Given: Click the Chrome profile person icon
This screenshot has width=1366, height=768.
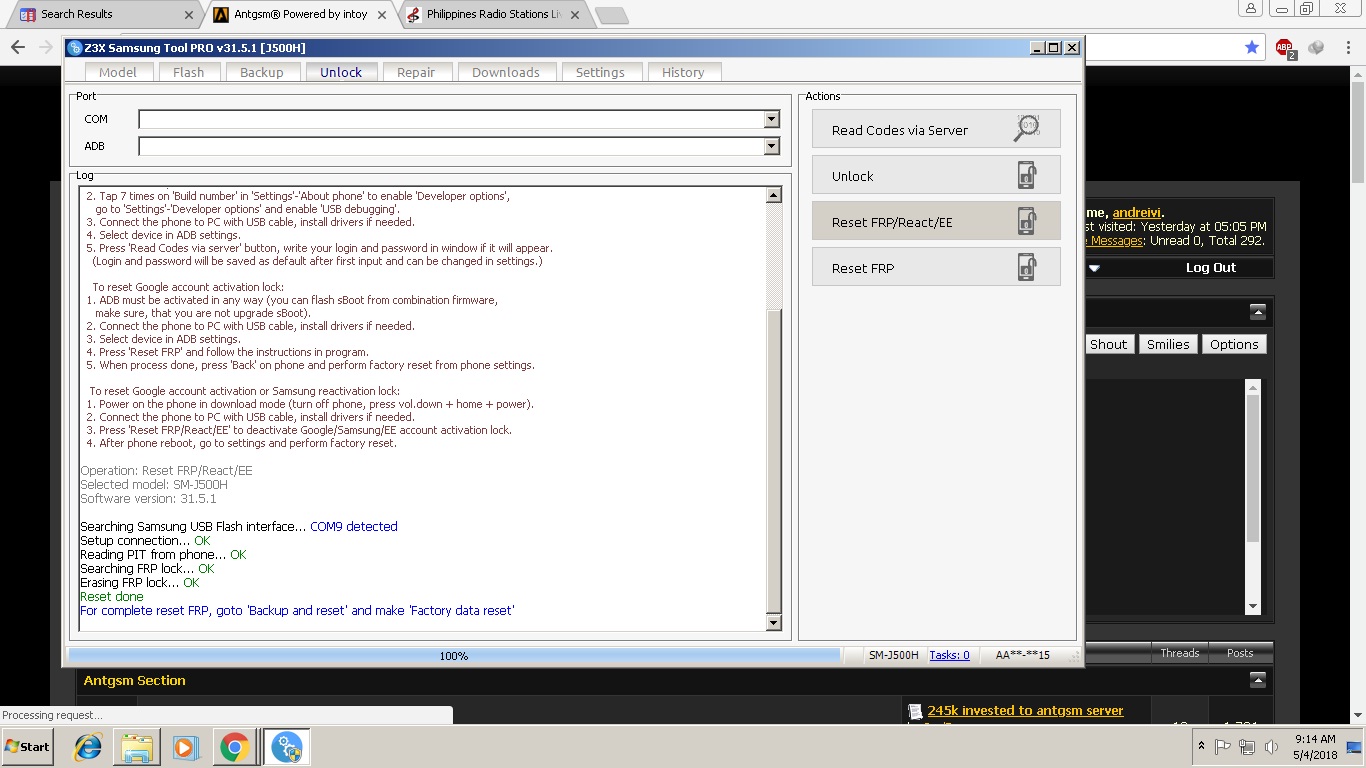Looking at the screenshot, I should click(x=1251, y=9).
